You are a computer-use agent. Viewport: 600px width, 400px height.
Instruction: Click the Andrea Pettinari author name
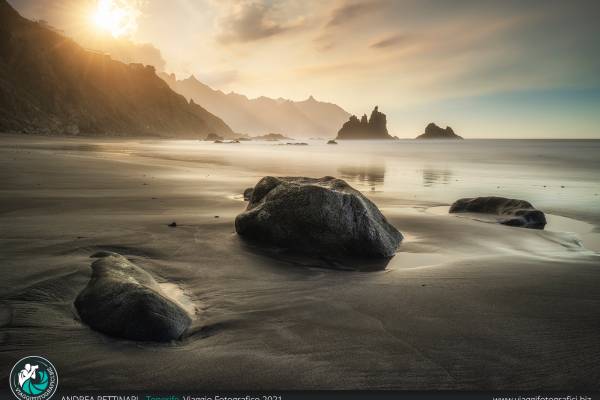[100, 397]
